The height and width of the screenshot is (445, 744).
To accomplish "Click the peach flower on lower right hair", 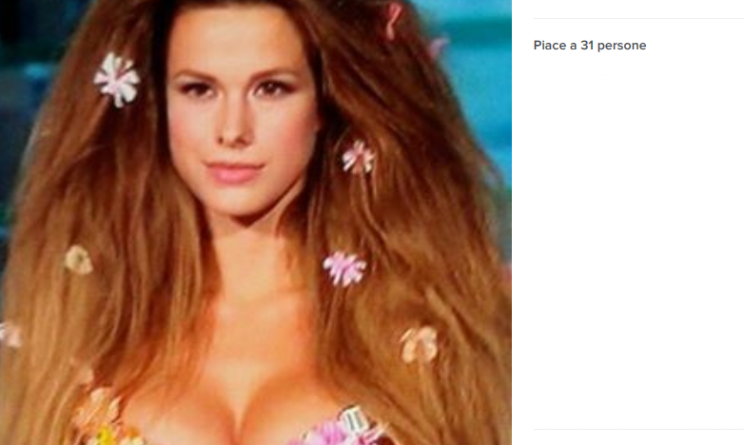I will pyautogui.click(x=419, y=343).
